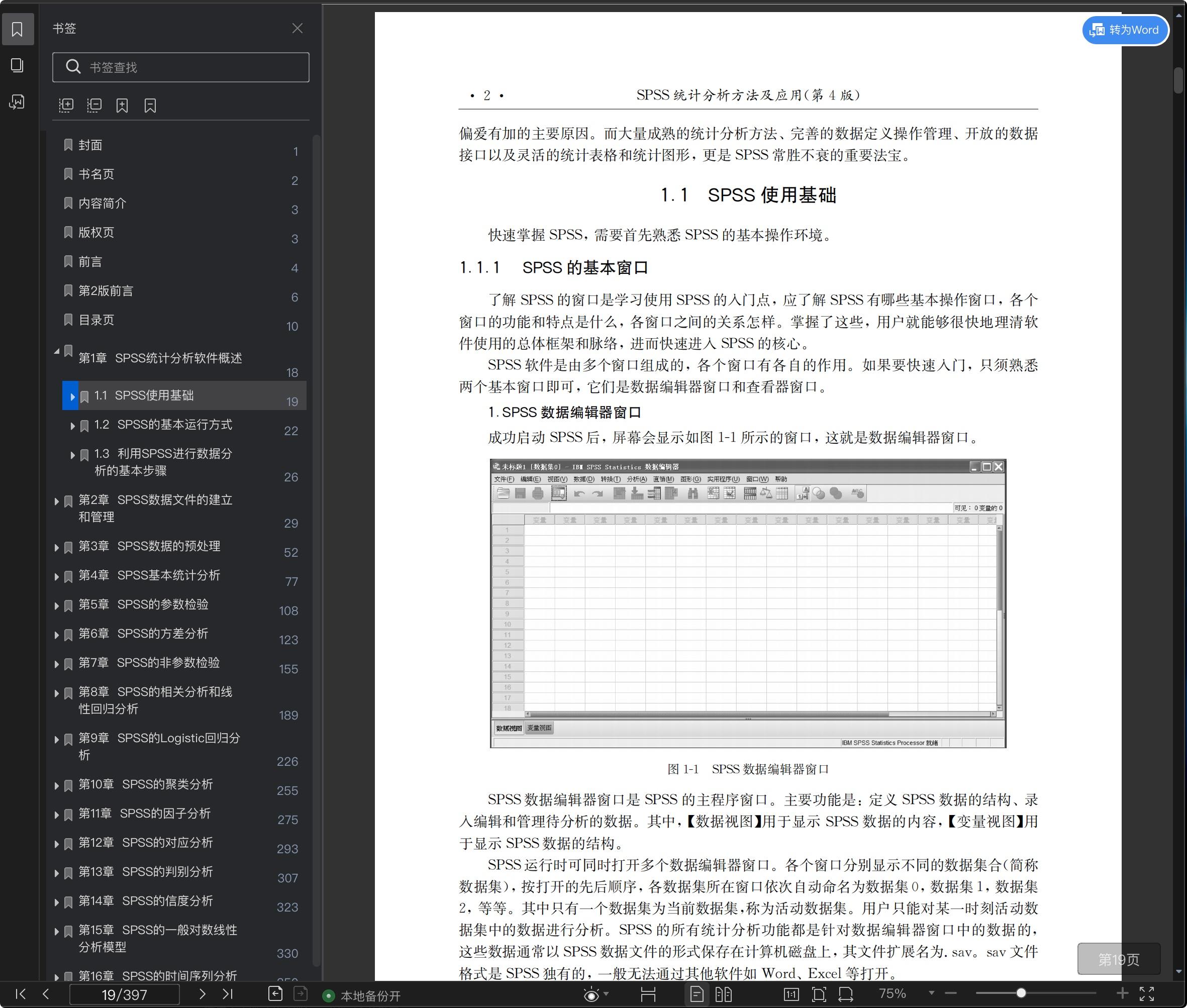Collapse 第1章 SPSS统计分析软件概述 chapter
Viewport: 1187px width, 1008px height.
57,351
